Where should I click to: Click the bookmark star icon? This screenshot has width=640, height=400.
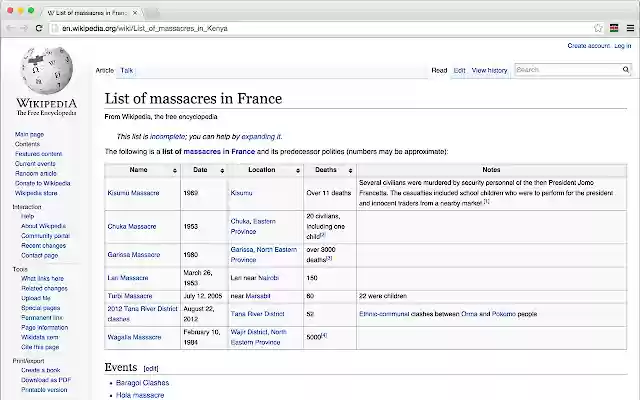tap(598, 28)
